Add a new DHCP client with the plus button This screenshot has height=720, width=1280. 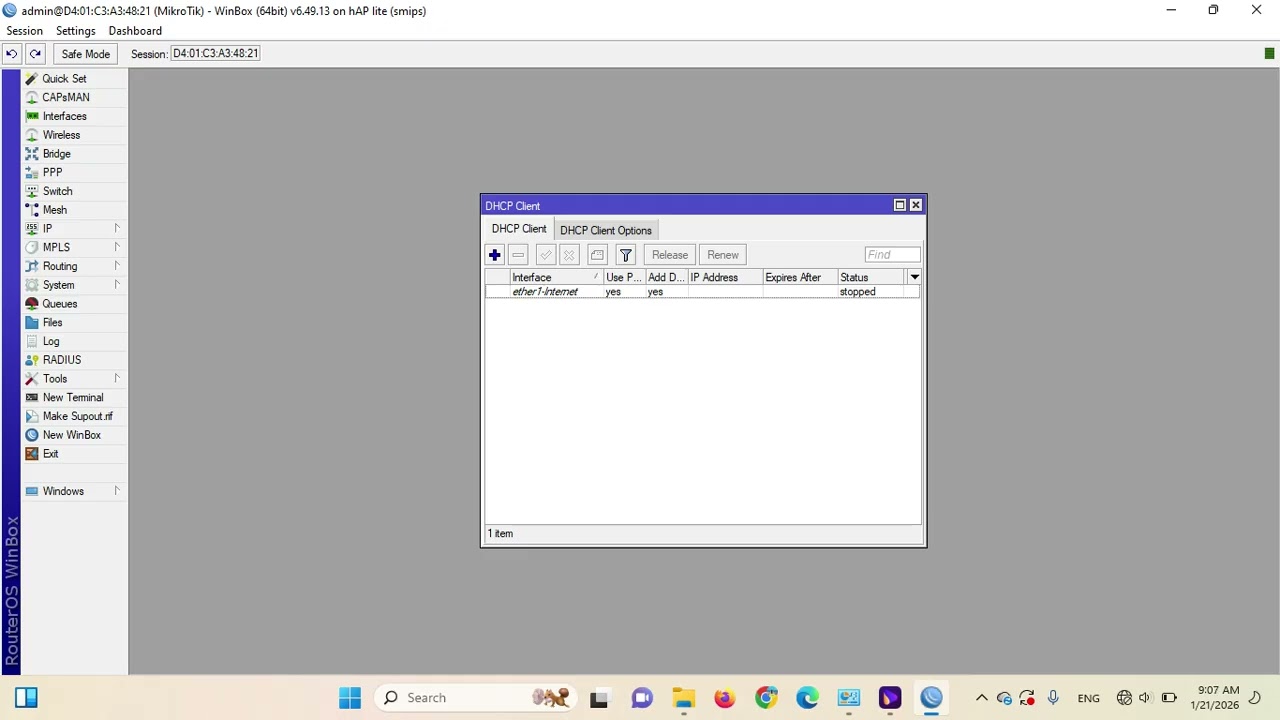(x=495, y=255)
